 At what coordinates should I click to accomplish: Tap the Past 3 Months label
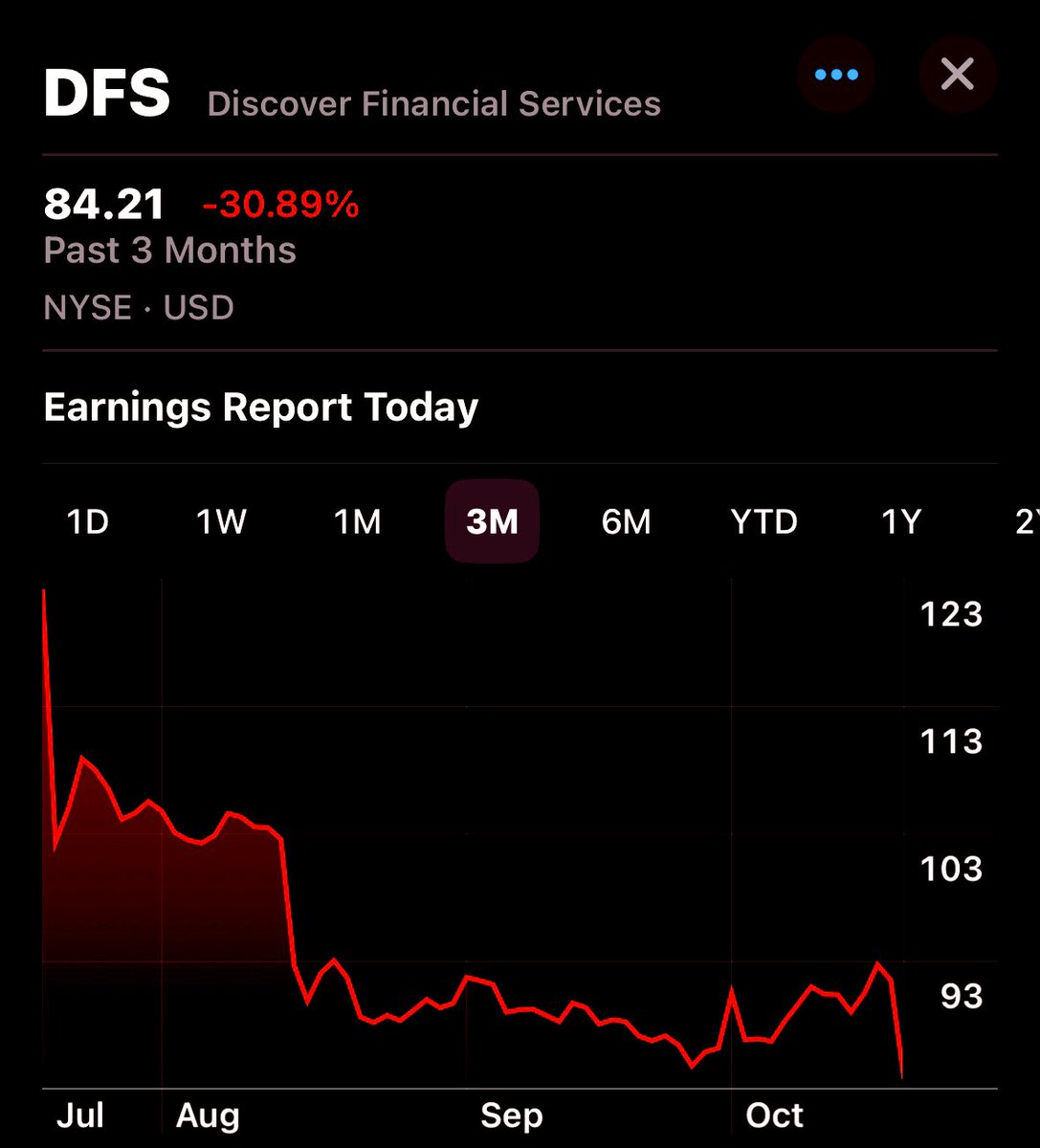[x=169, y=251]
